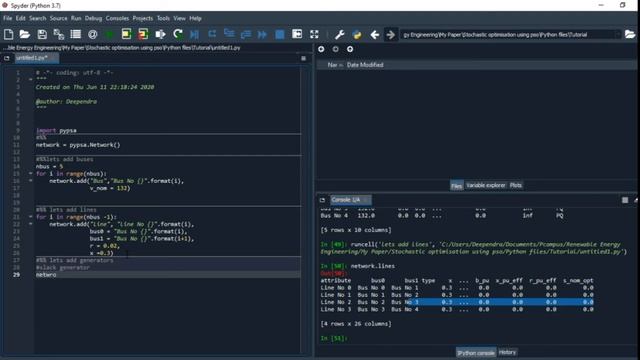Run selection or current line
The width and height of the screenshot is (640, 360).
(160, 35)
